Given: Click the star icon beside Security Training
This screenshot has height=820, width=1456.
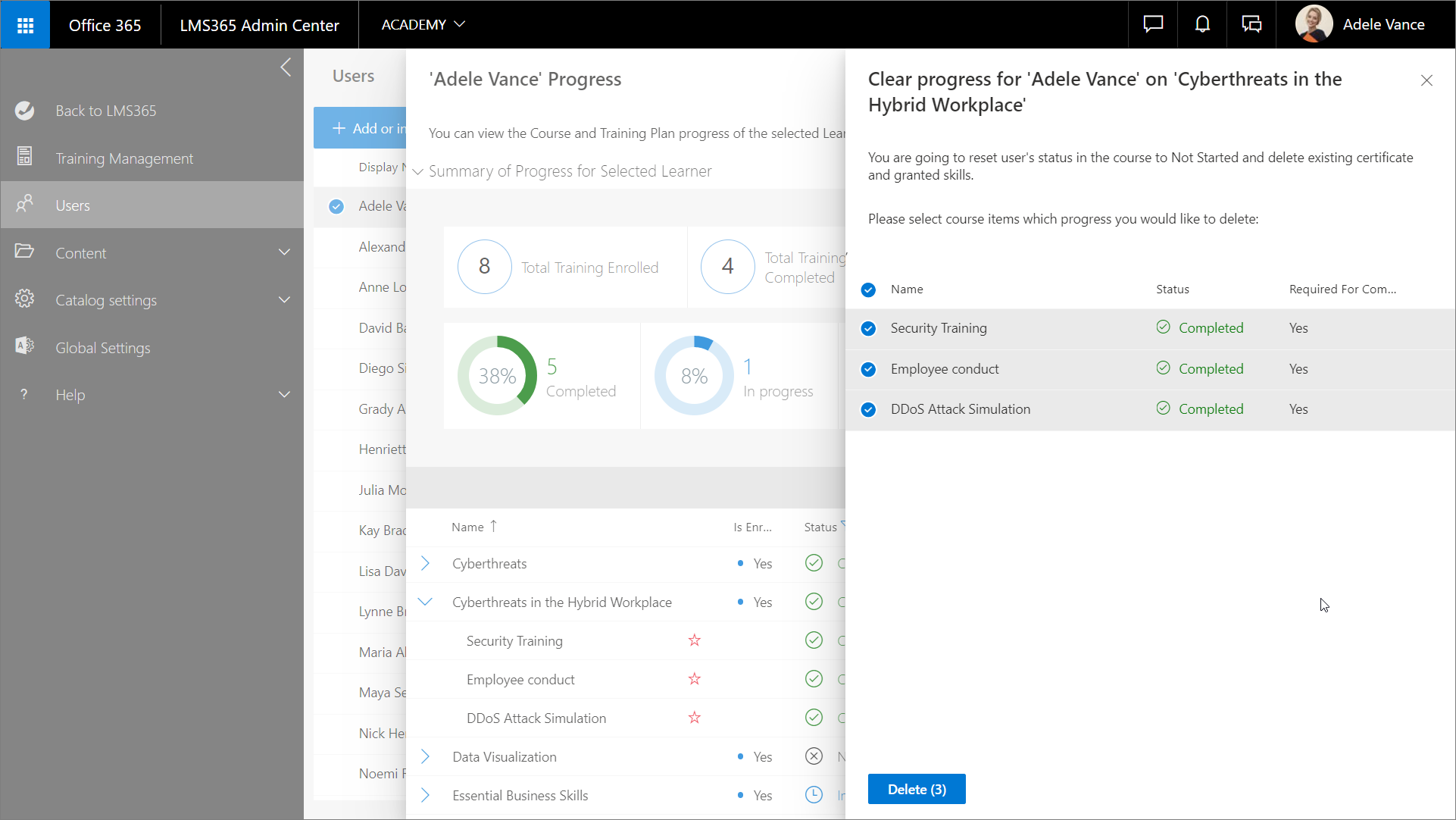Looking at the screenshot, I should (x=694, y=640).
